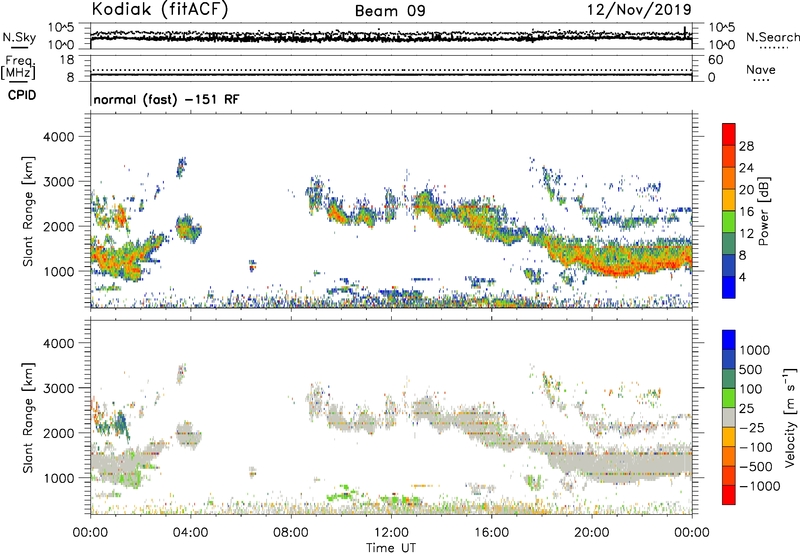The width and height of the screenshot is (800, 554).
Task: Click the "08:00" time axis label
Action: point(290,533)
